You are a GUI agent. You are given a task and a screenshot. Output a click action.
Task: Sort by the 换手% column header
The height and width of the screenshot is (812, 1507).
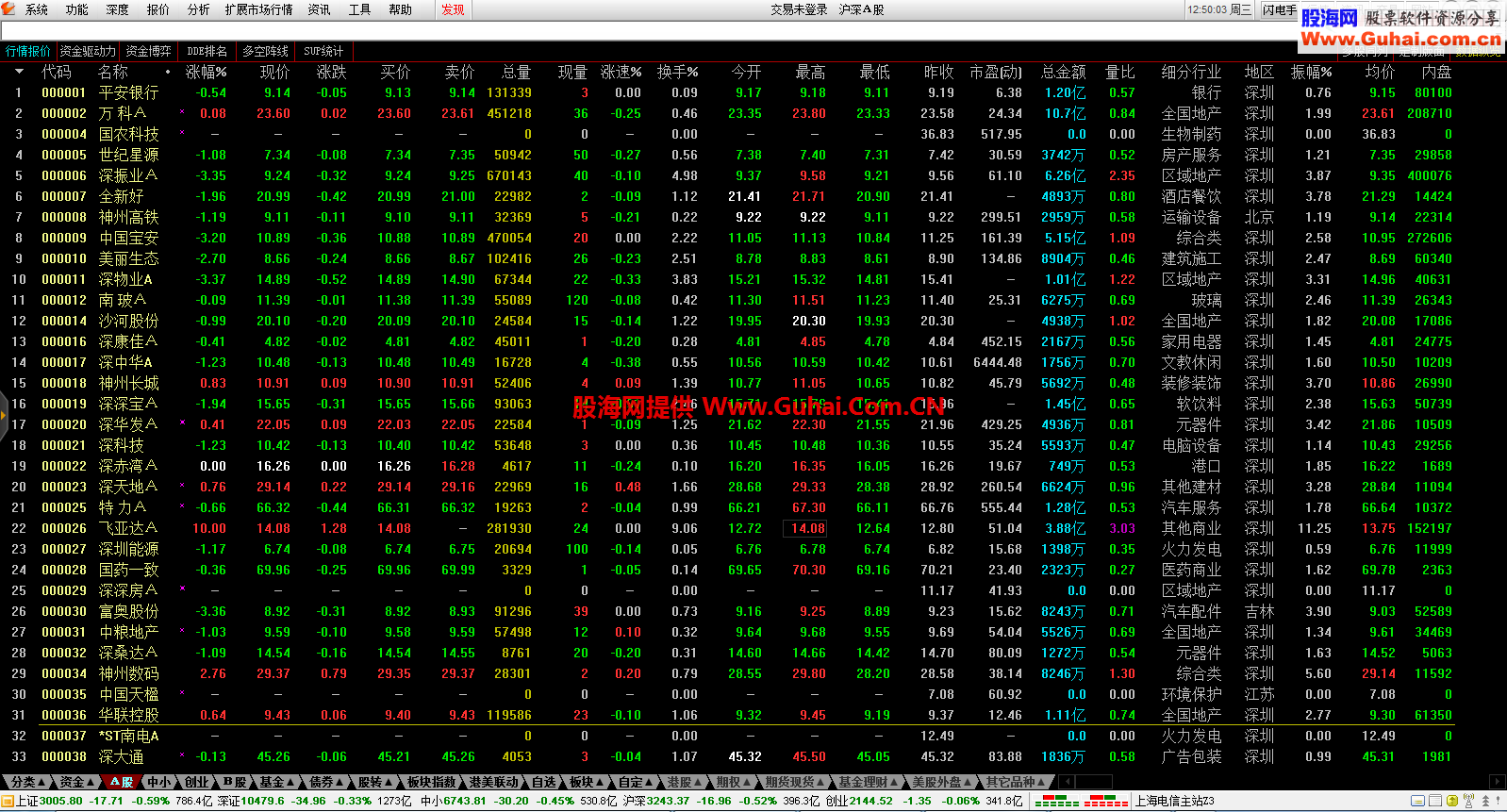pyautogui.click(x=678, y=72)
